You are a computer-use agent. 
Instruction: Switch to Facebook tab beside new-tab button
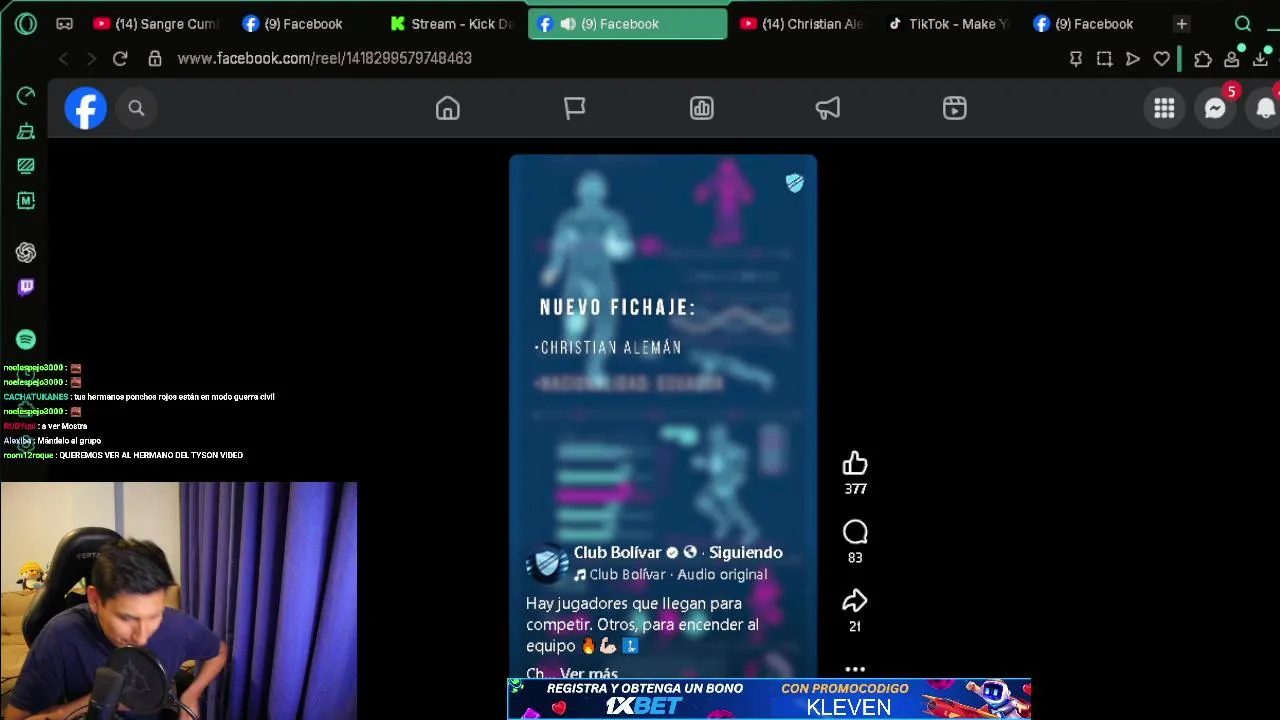[x=1093, y=24]
